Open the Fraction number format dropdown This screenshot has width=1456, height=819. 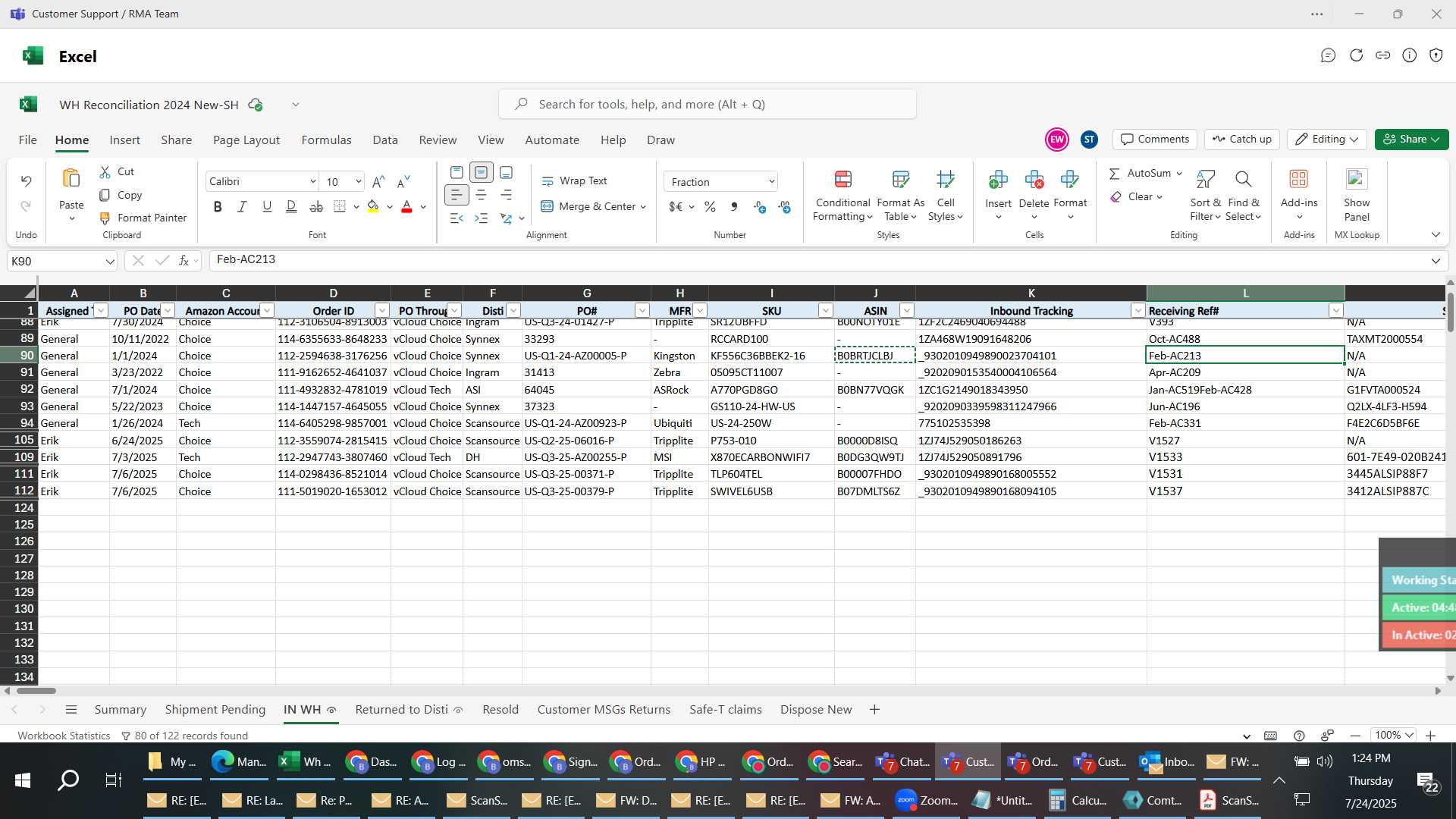point(771,182)
